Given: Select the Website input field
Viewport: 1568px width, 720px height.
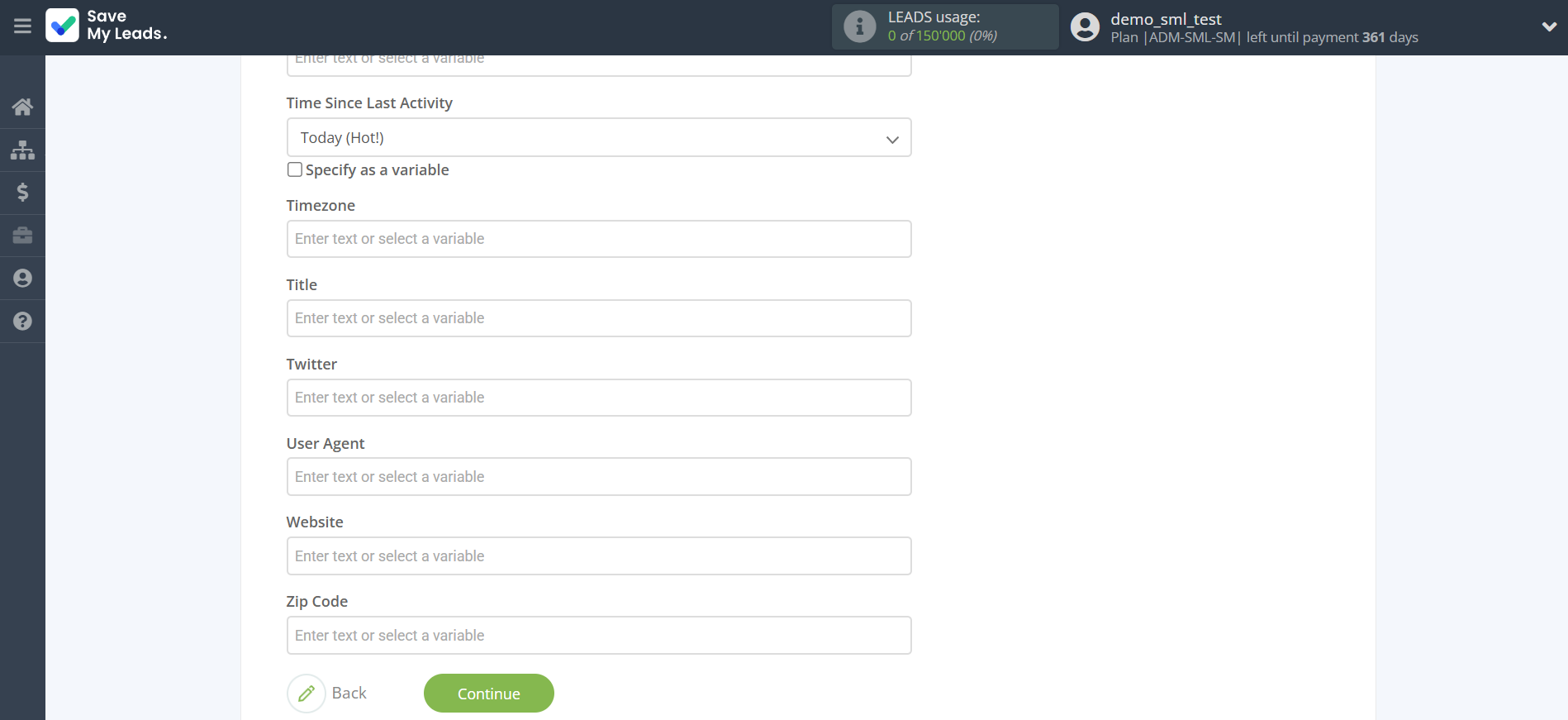Looking at the screenshot, I should point(598,556).
